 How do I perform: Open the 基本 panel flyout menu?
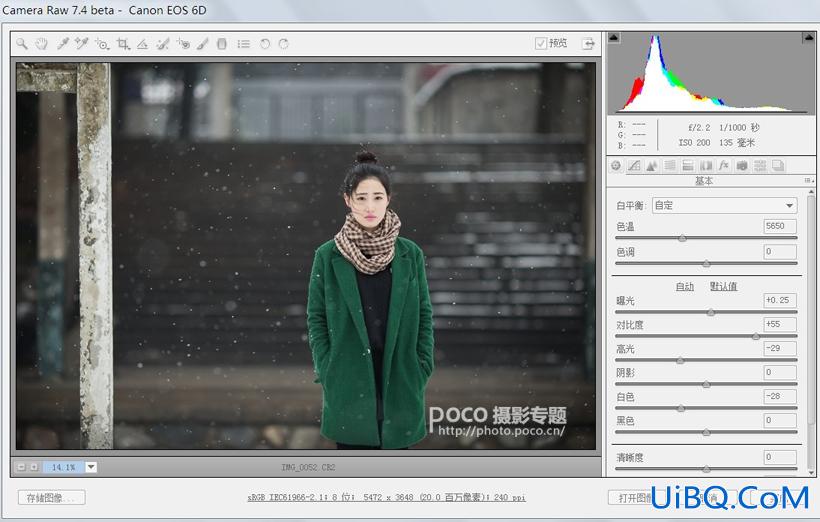pos(808,180)
